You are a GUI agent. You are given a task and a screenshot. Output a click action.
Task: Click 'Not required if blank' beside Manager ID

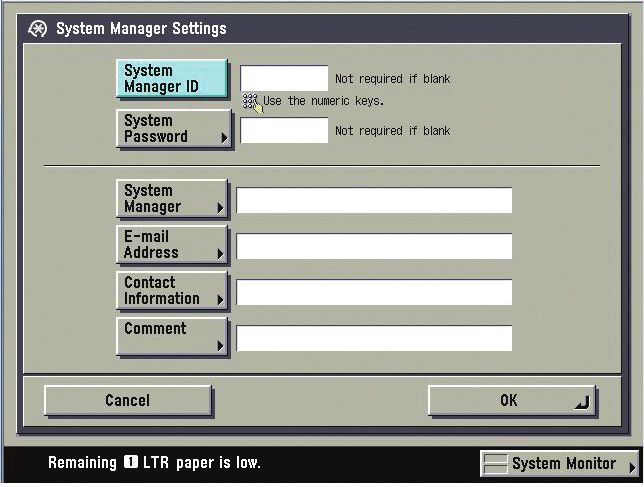click(393, 78)
